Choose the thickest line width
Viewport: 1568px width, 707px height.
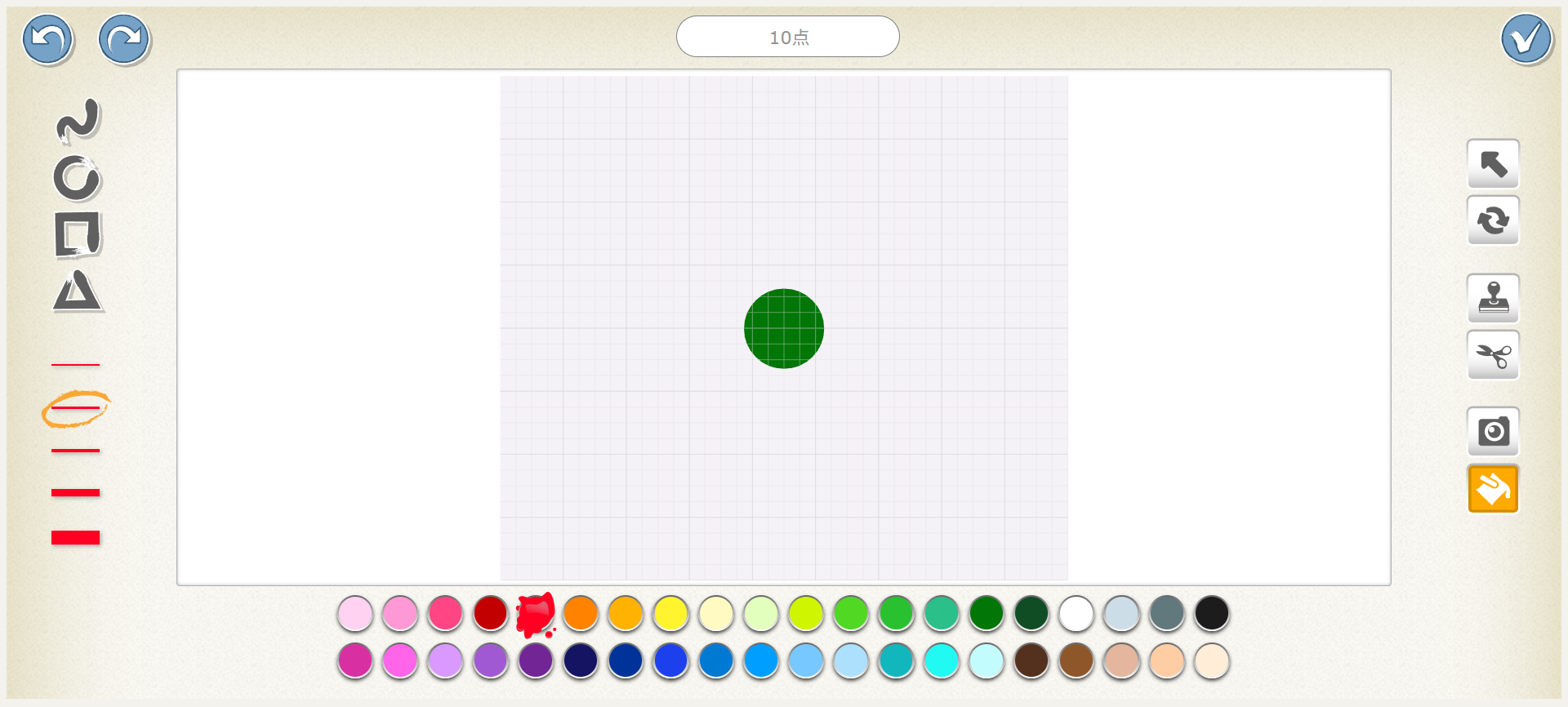[x=75, y=537]
